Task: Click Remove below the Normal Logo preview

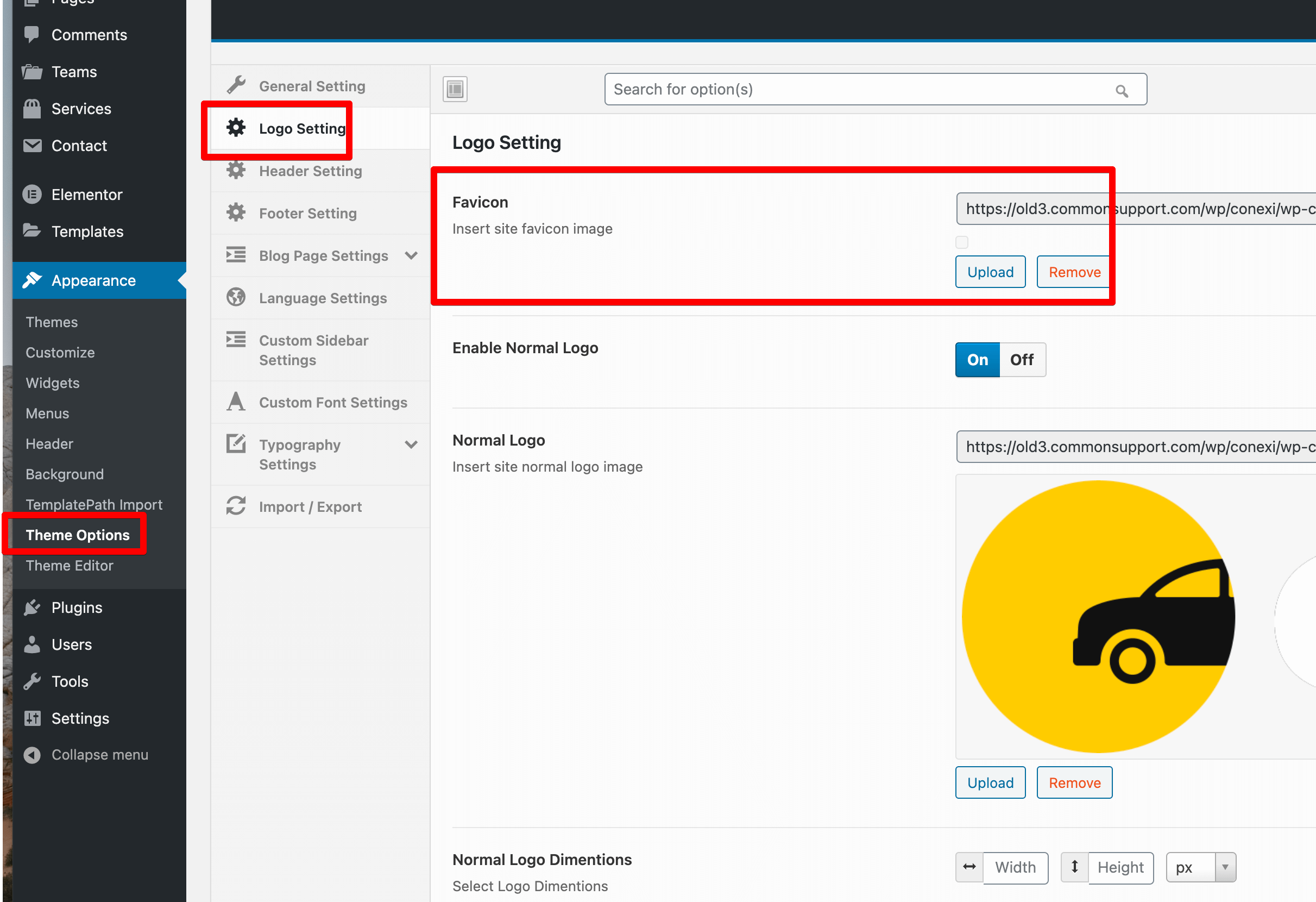Action: pyautogui.click(x=1074, y=782)
